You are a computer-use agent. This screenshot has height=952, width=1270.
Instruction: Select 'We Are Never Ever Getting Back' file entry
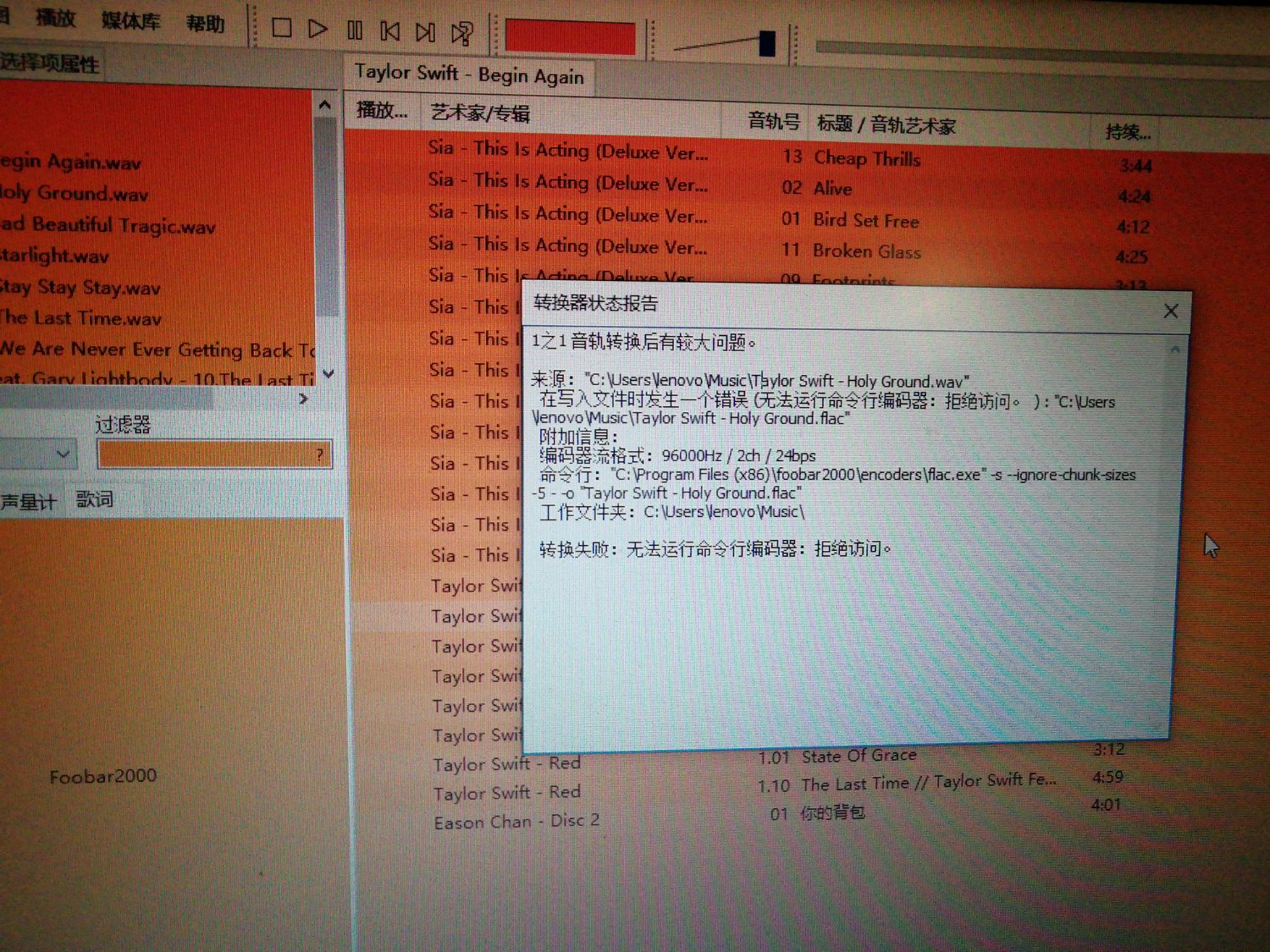[x=157, y=349]
